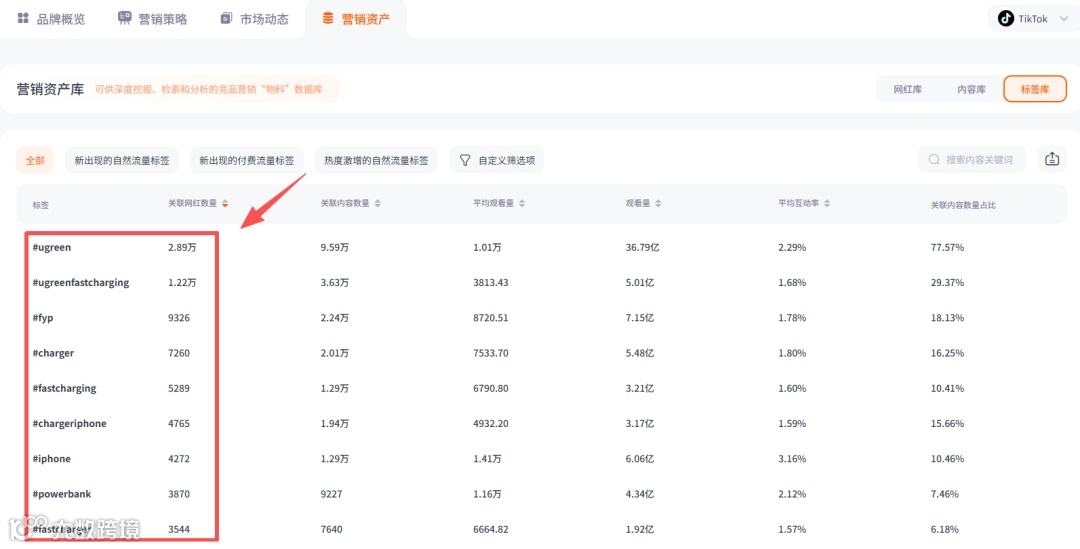Click the 9227 content count
Screen dimensions: 1080x549
(x=331, y=494)
